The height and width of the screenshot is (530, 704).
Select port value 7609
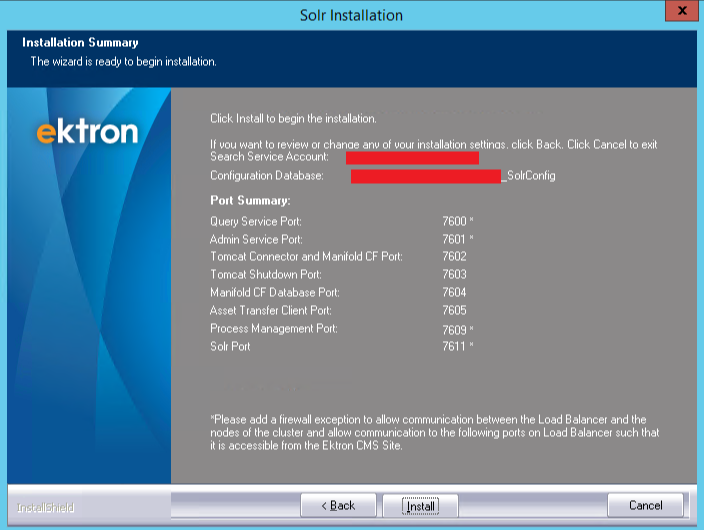tap(454, 330)
